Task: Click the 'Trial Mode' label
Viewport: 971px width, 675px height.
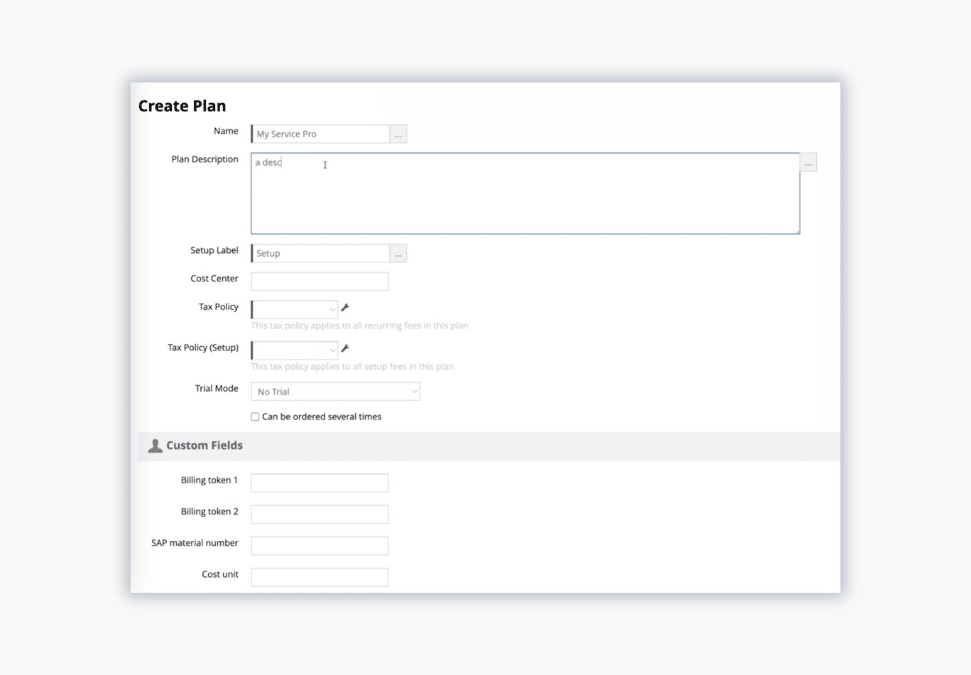Action: pos(217,389)
